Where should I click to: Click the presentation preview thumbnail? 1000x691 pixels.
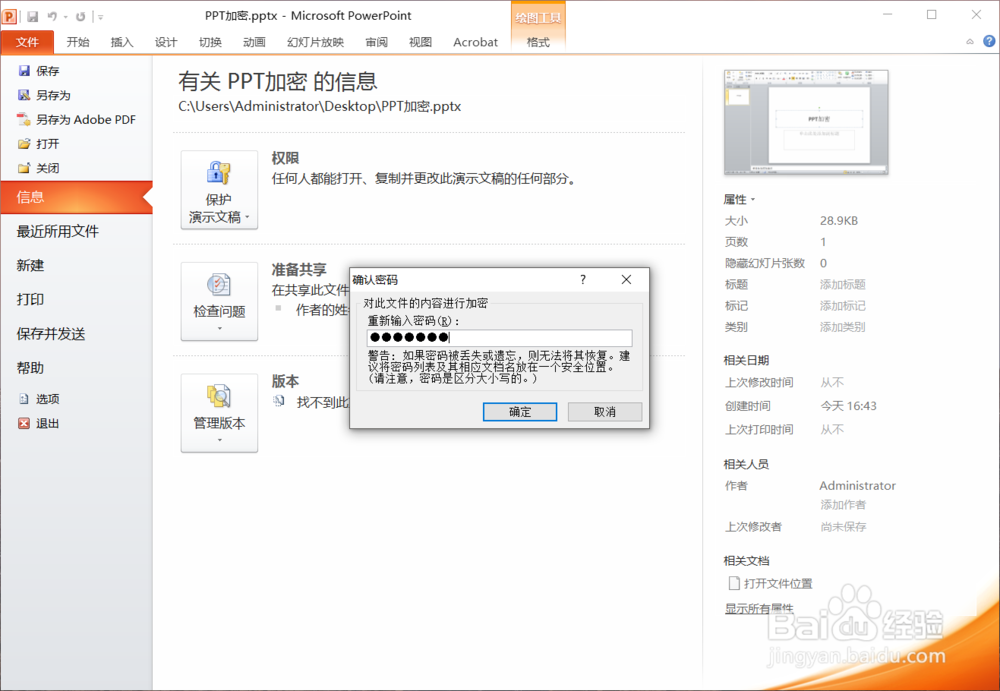click(806, 122)
